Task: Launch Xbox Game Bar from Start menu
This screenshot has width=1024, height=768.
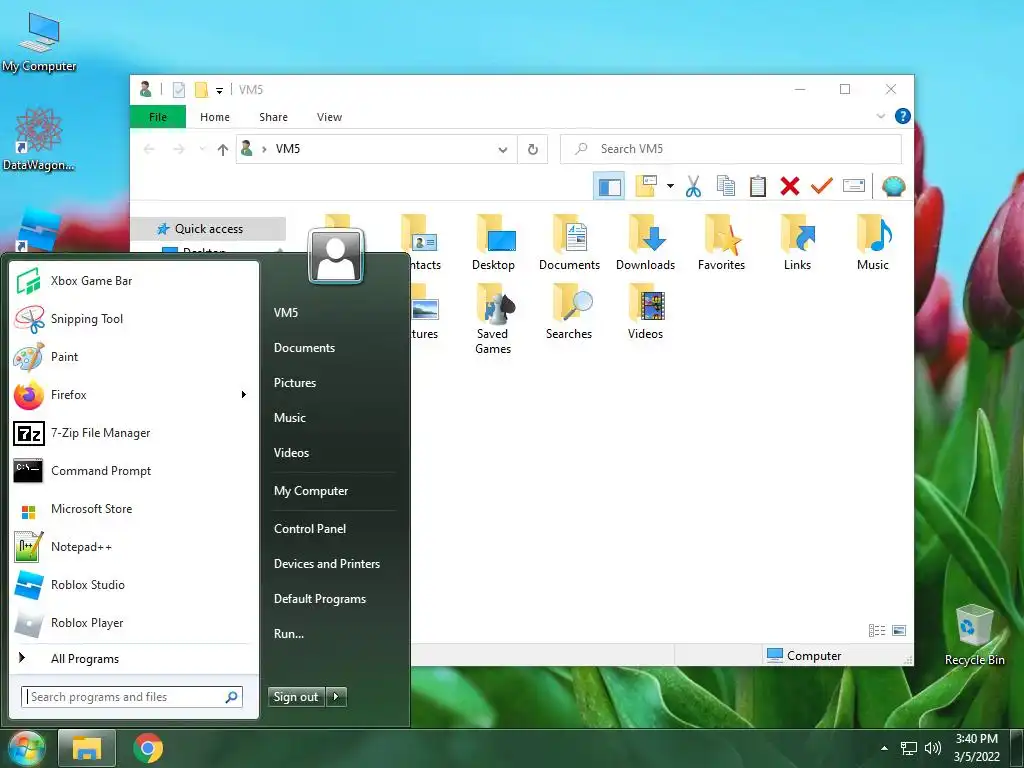Action: (x=134, y=281)
